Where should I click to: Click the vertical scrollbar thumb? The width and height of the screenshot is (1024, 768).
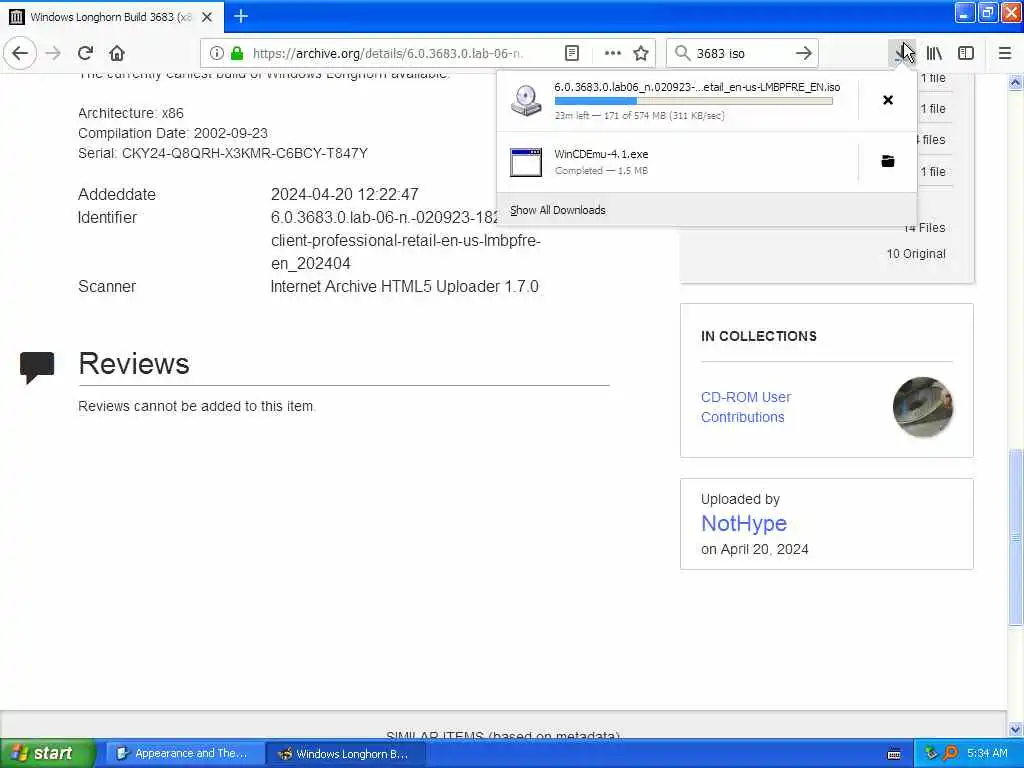[1015, 537]
